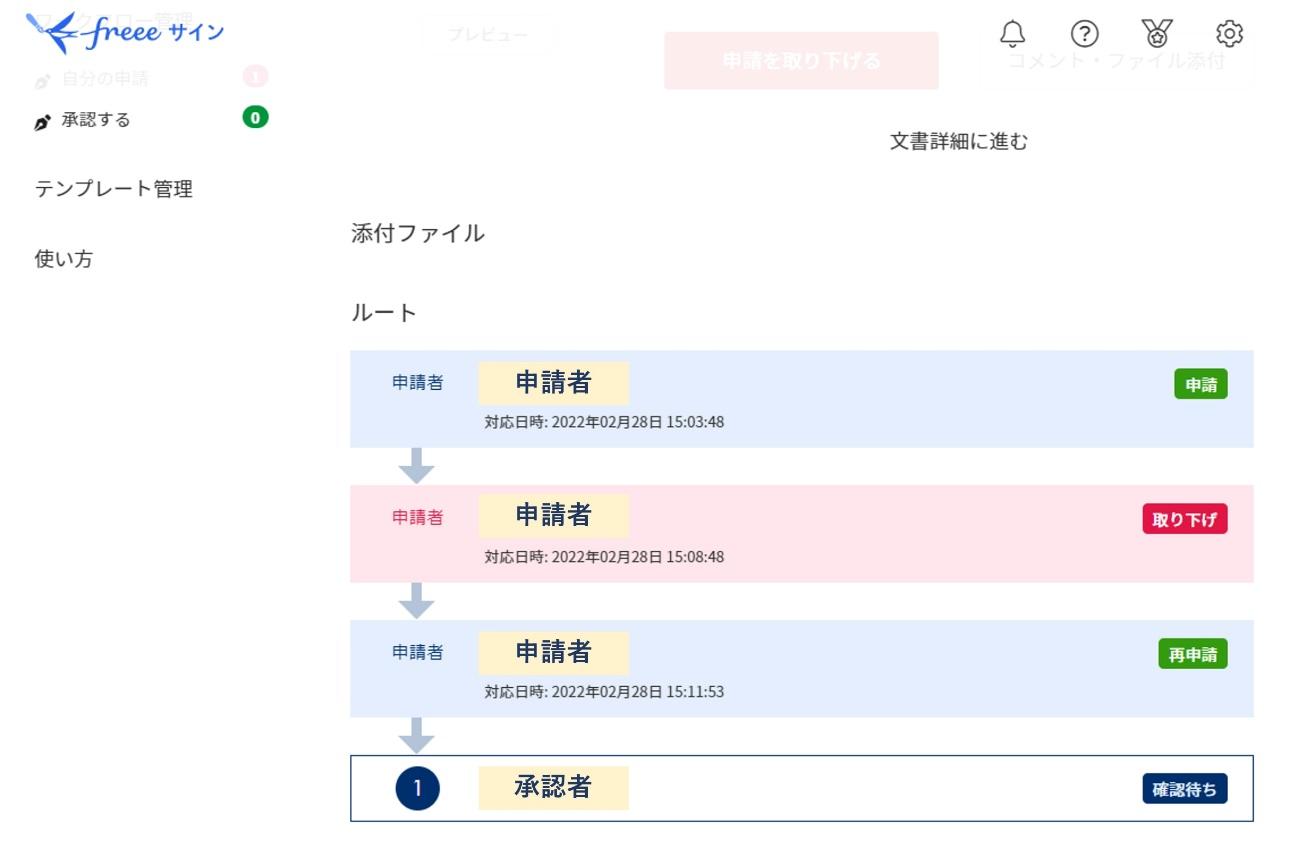
Task: Open 使い方 in the sidebar
Action: [64, 259]
